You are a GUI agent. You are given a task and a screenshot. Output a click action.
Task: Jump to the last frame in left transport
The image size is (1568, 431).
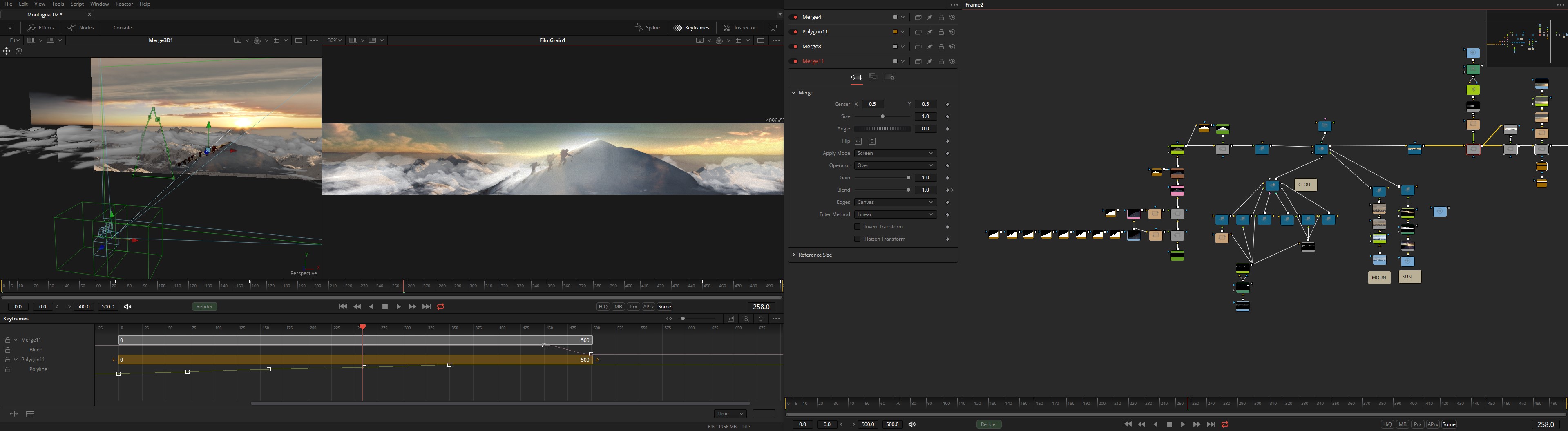click(426, 307)
